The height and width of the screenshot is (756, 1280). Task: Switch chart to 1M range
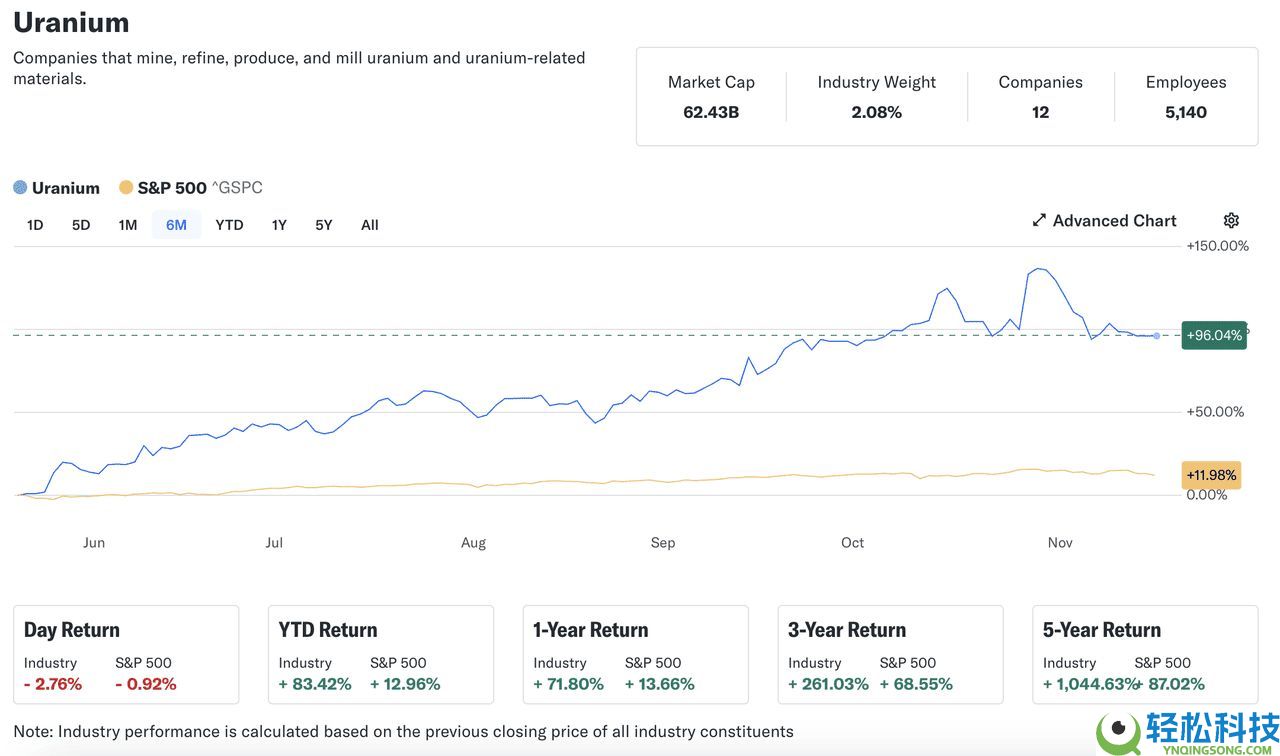pos(128,225)
